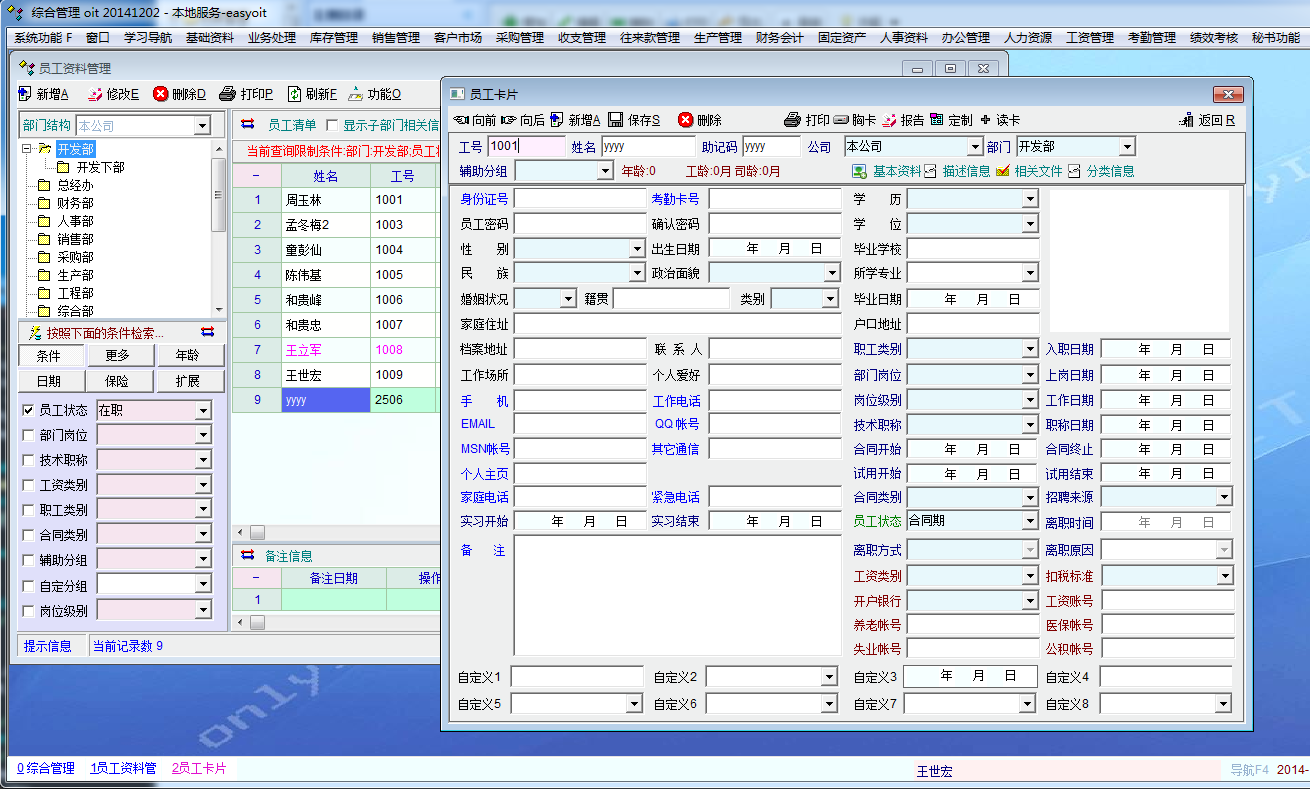Expand the 员工状态 合同期 dropdown
Viewport: 1310px width, 789px height.
tap(1030, 522)
